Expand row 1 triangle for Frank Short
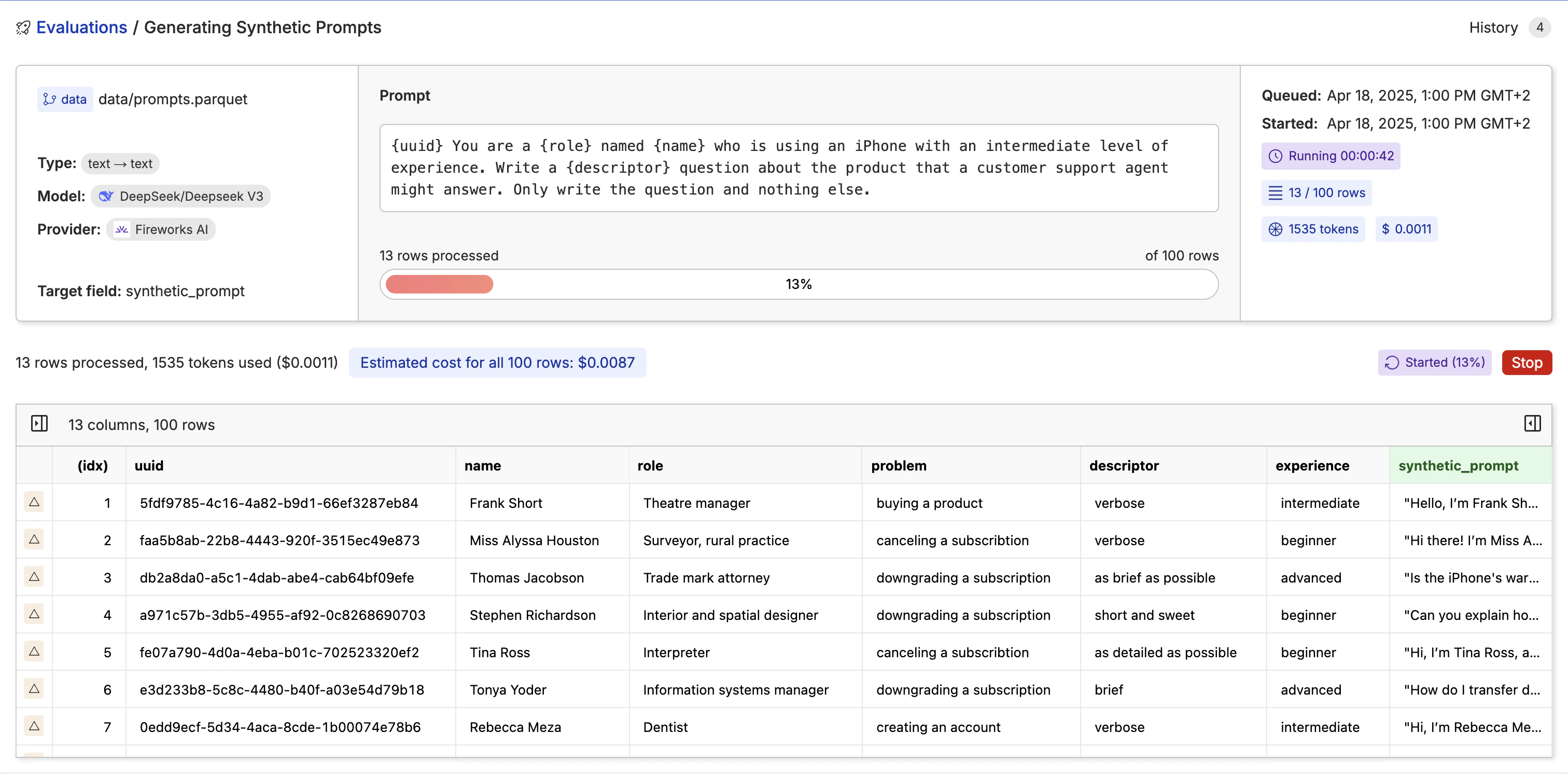Screen dimensions: 1568x775 coord(34,502)
